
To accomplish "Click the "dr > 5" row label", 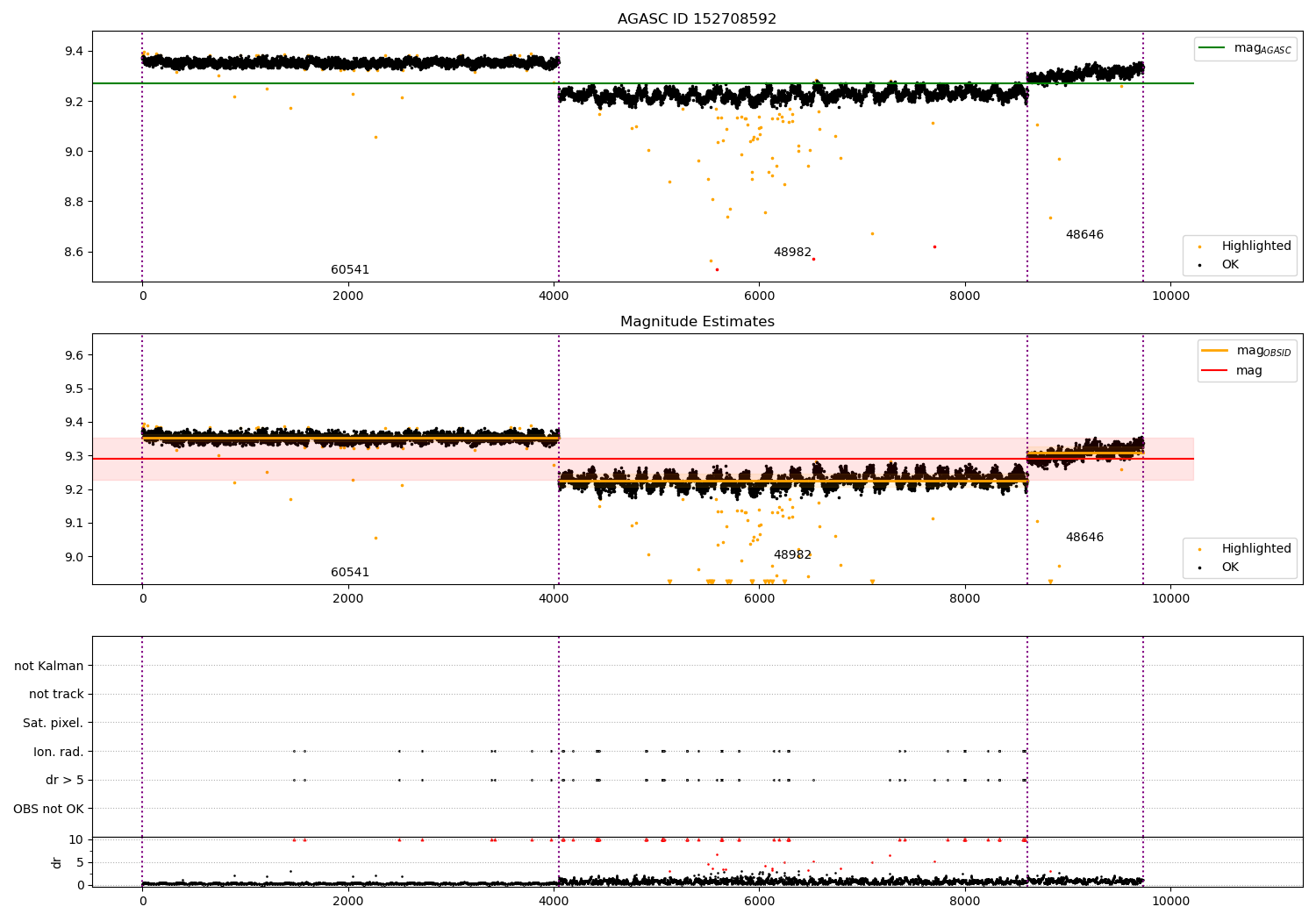I will [65, 781].
